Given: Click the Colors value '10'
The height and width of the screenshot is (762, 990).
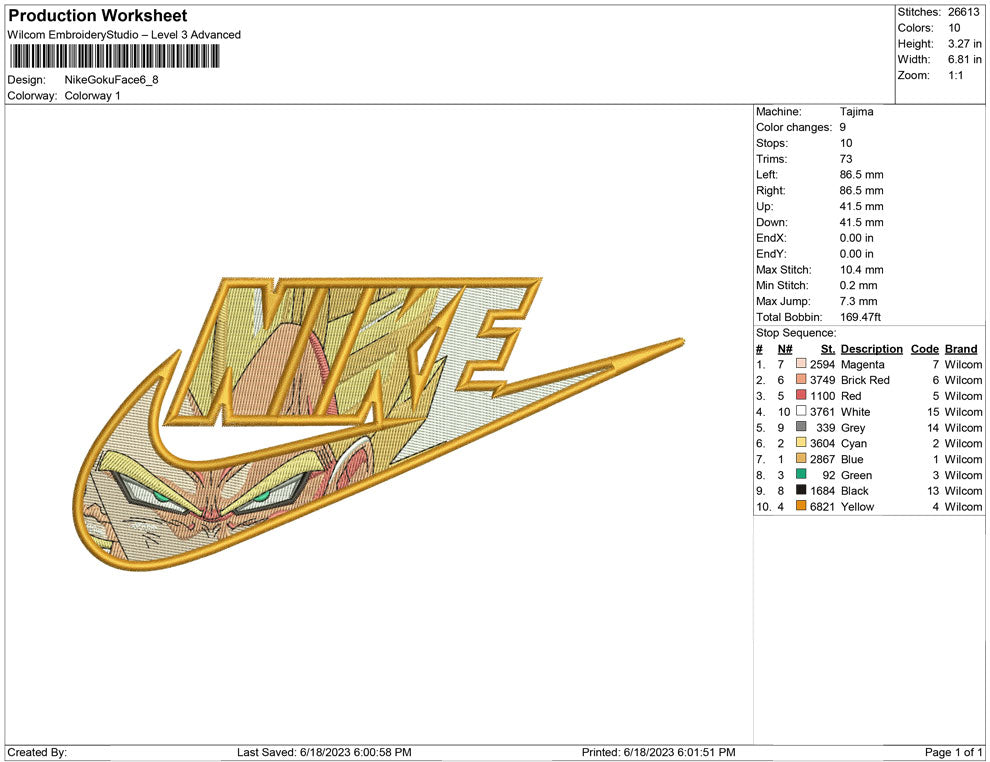Looking at the screenshot, I should [954, 28].
